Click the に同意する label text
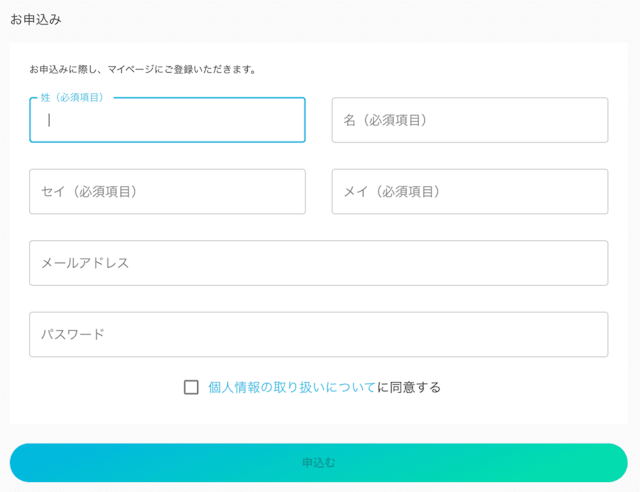This screenshot has height=492, width=640. [x=409, y=387]
